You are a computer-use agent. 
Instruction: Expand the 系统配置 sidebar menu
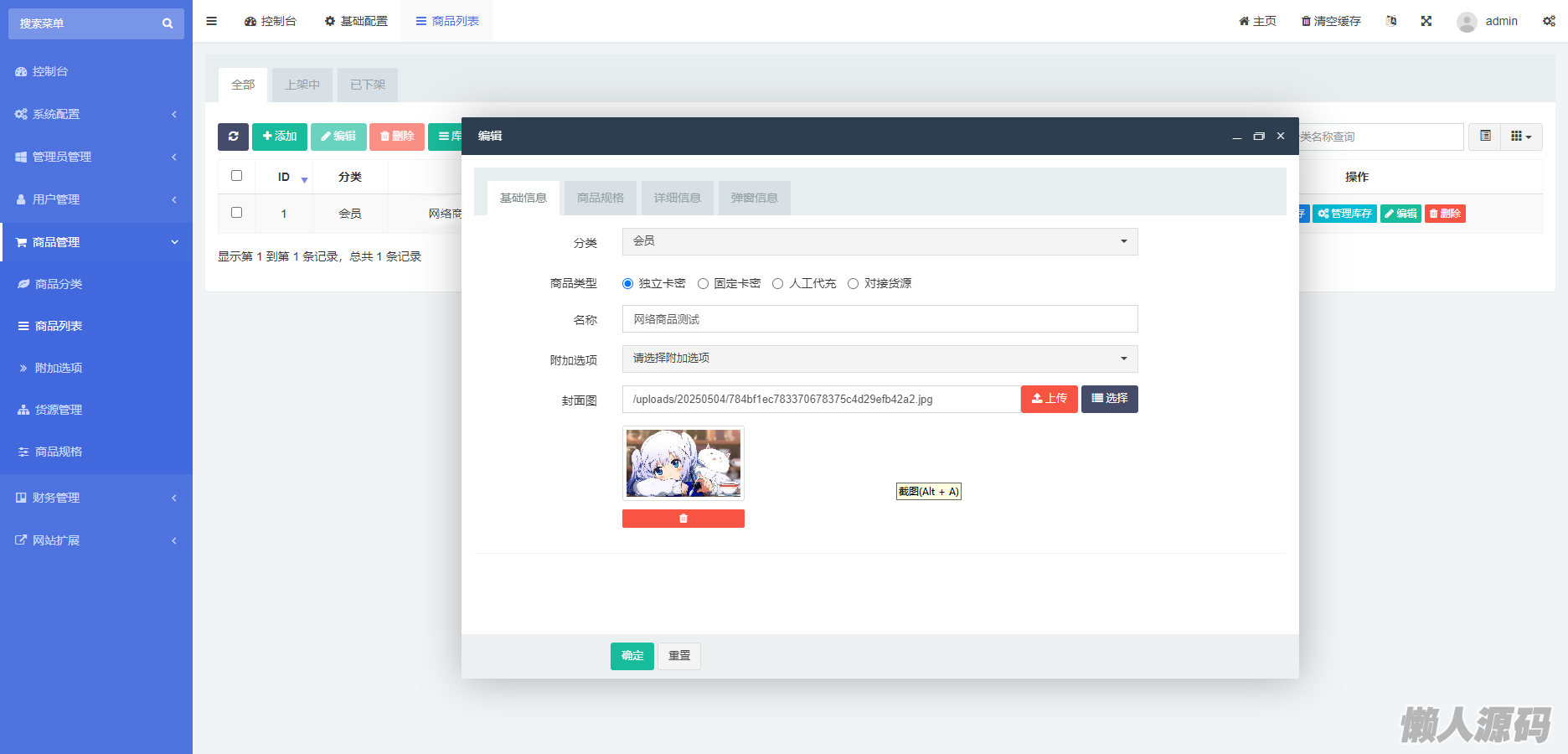[96, 114]
